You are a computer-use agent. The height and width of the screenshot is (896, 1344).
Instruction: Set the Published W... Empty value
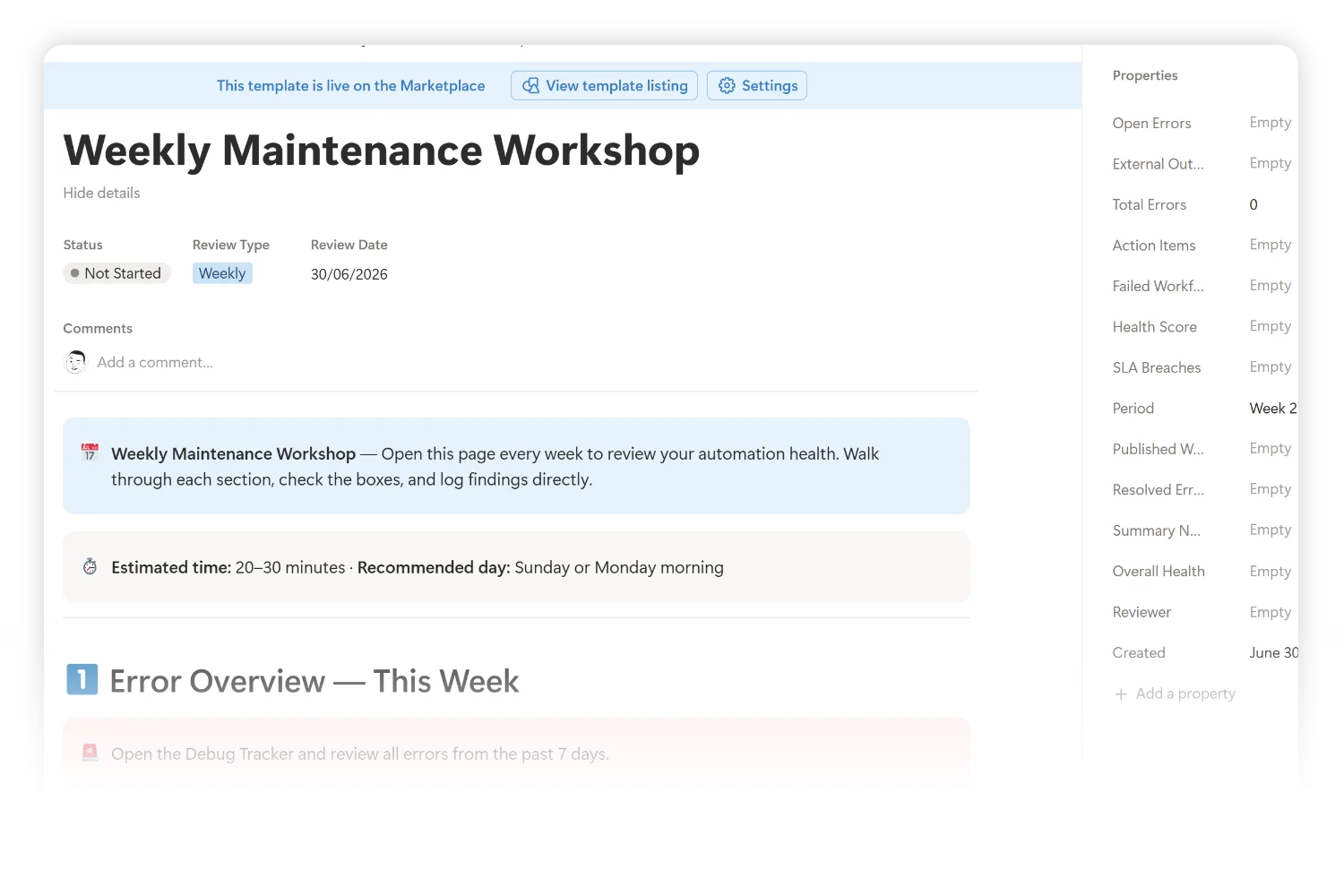click(x=1271, y=449)
